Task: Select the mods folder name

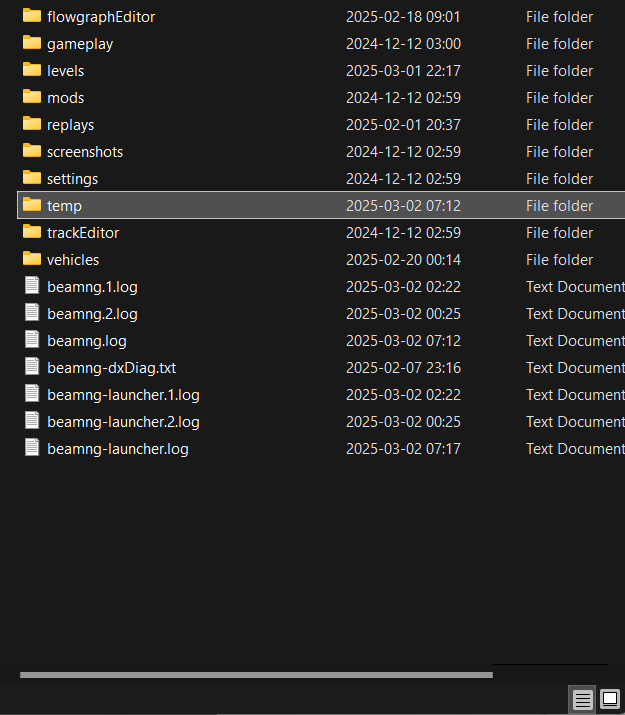Action: click(66, 98)
